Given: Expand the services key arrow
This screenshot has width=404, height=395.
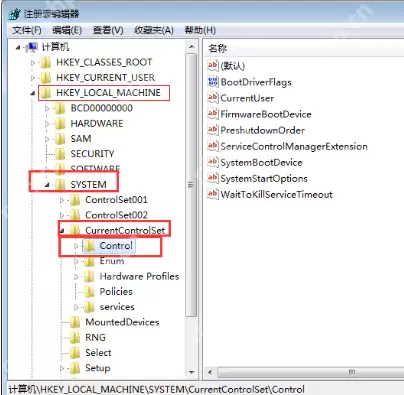Looking at the screenshot, I should [x=76, y=307].
